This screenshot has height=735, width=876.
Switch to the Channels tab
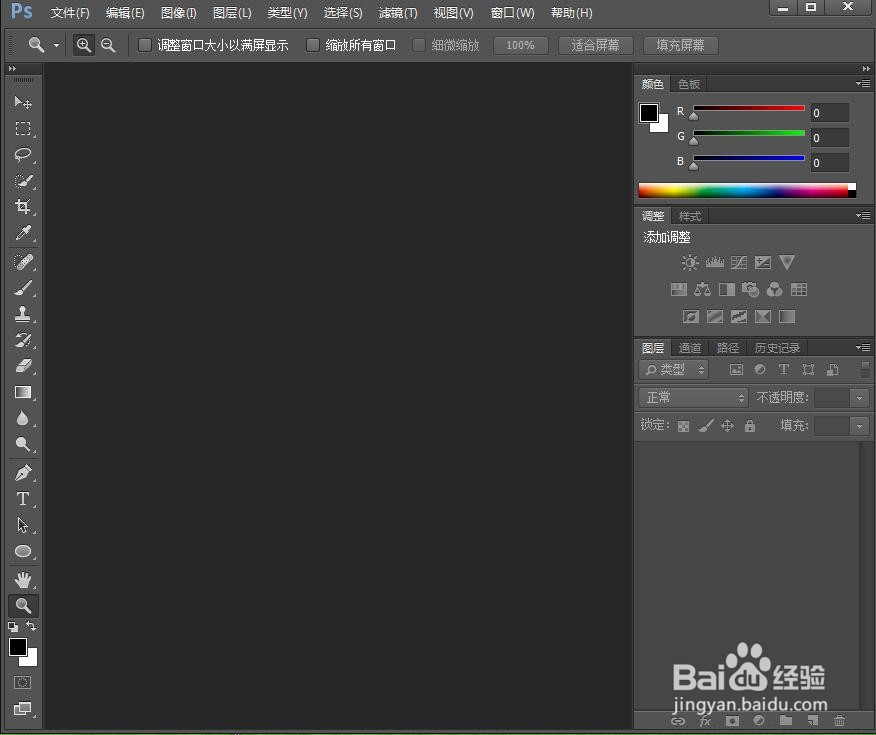point(689,347)
